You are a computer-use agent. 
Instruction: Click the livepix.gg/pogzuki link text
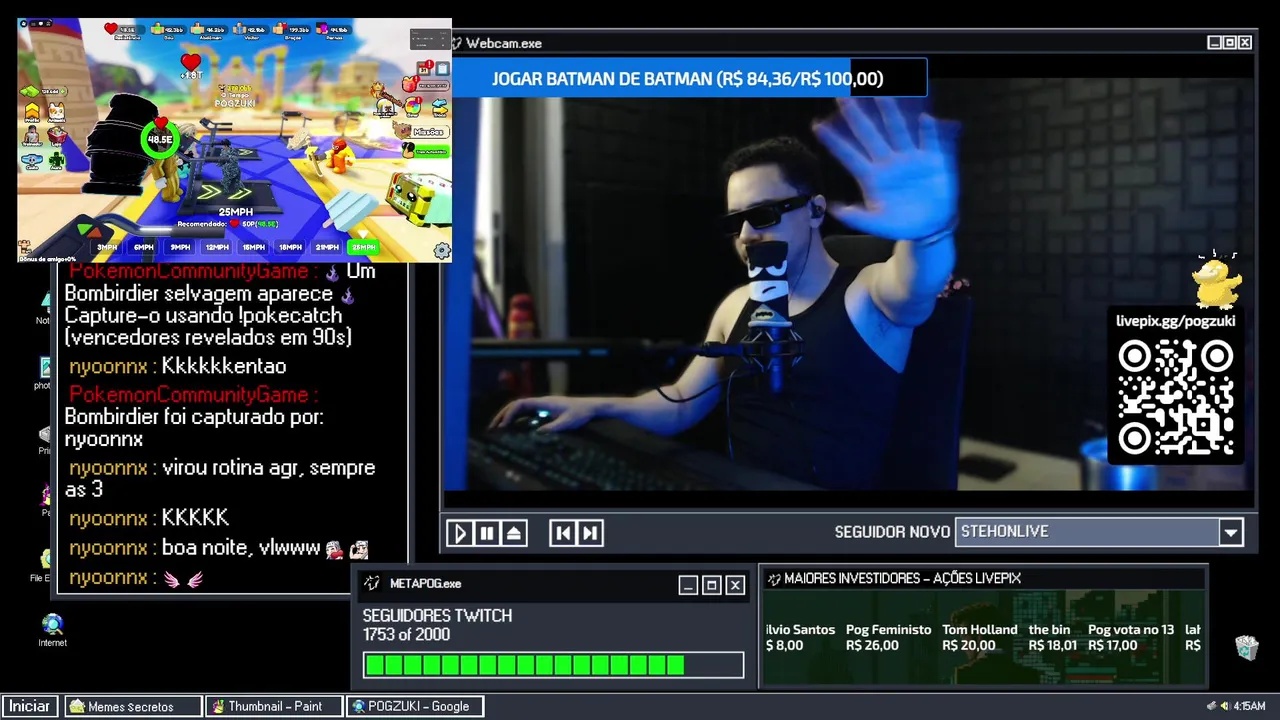[1176, 321]
